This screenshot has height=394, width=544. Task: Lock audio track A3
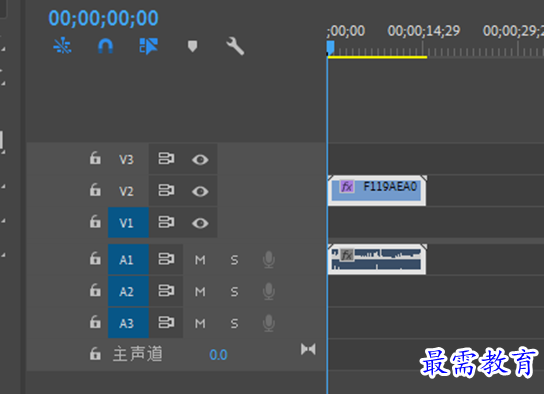[95, 322]
